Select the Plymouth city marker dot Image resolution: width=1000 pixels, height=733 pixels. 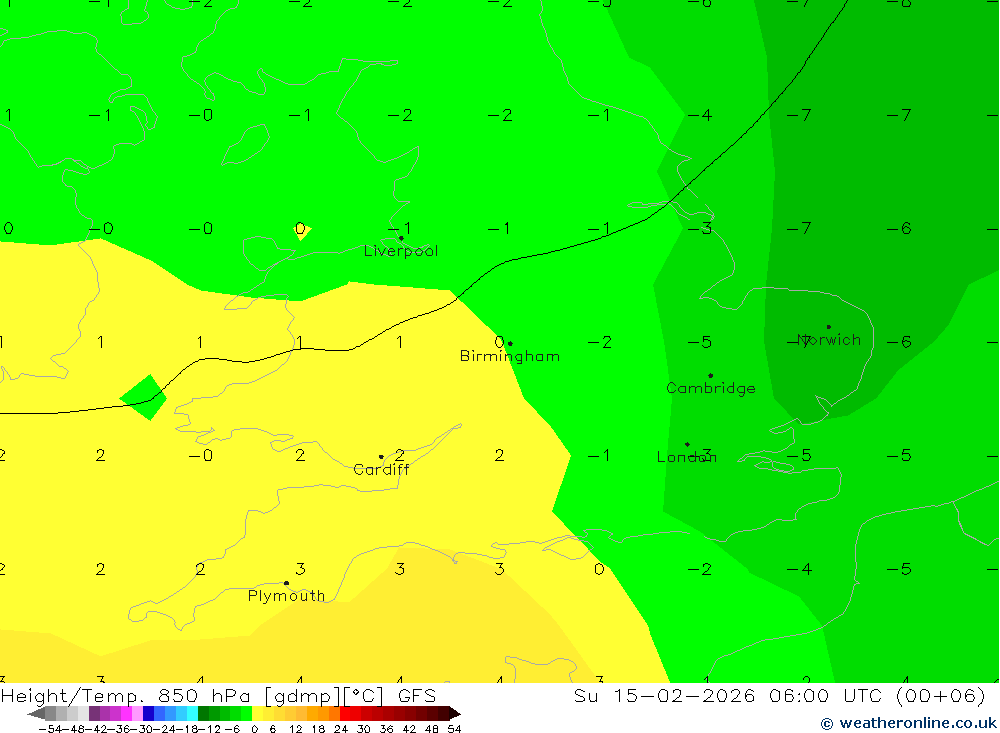pos(286,583)
